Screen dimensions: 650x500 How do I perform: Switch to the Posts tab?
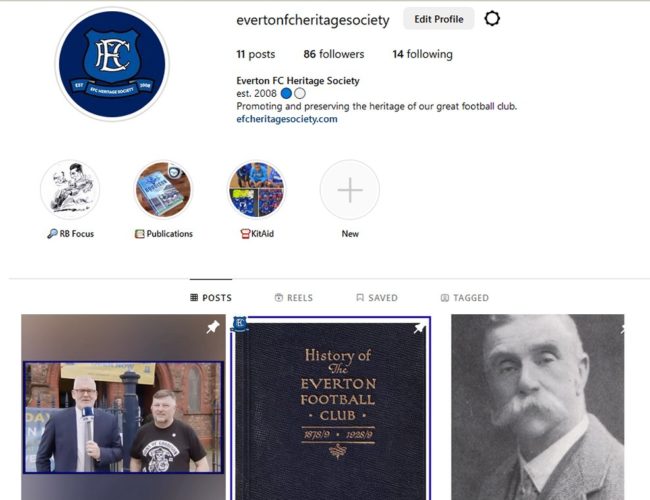(x=211, y=298)
